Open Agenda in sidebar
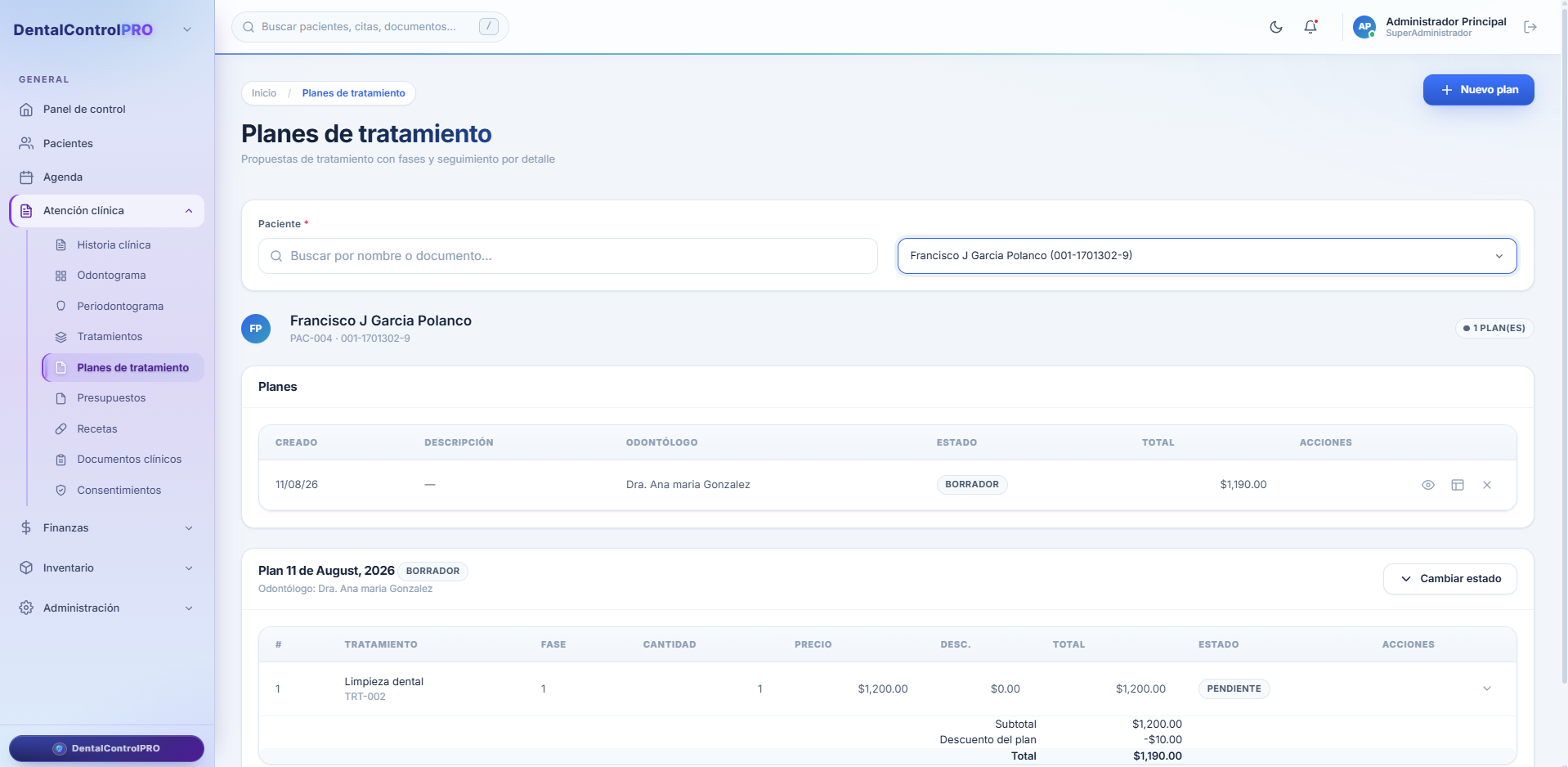Viewport: 1568px width, 767px height. [106, 177]
